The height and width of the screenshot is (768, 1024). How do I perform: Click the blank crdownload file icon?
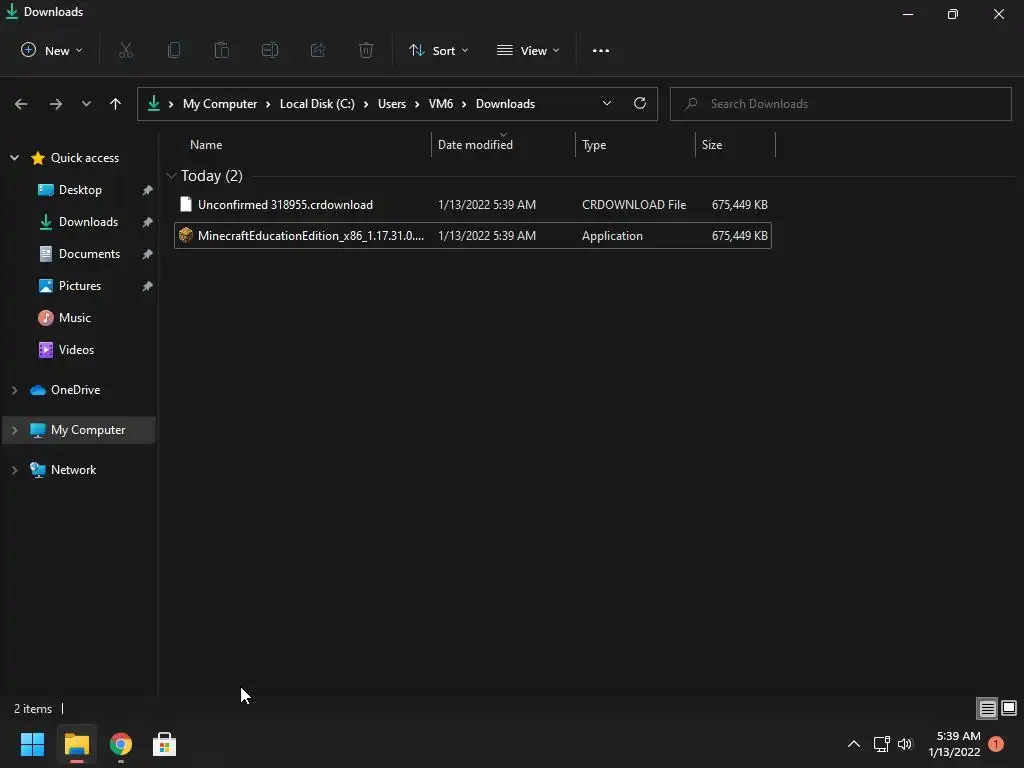coord(186,204)
